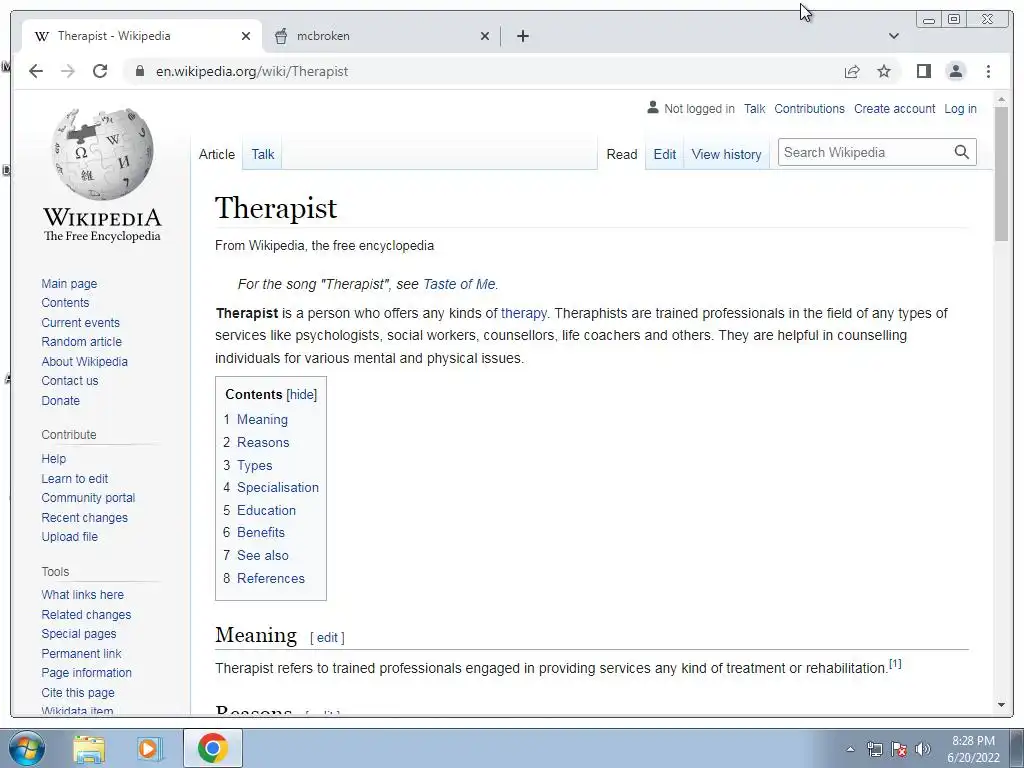The width and height of the screenshot is (1024, 768).
Task: Click What links here under Tools
Action: click(82, 594)
